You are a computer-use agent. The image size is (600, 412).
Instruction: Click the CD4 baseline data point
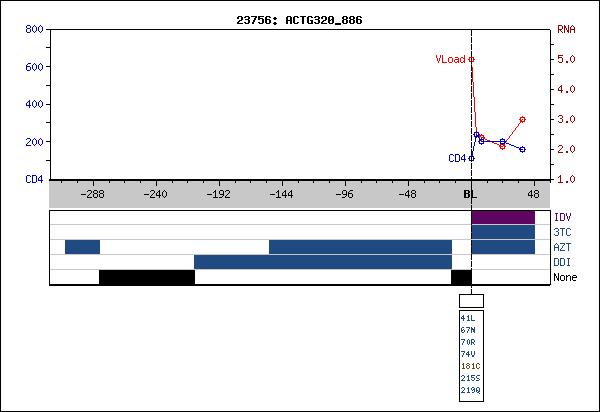[x=471, y=158]
